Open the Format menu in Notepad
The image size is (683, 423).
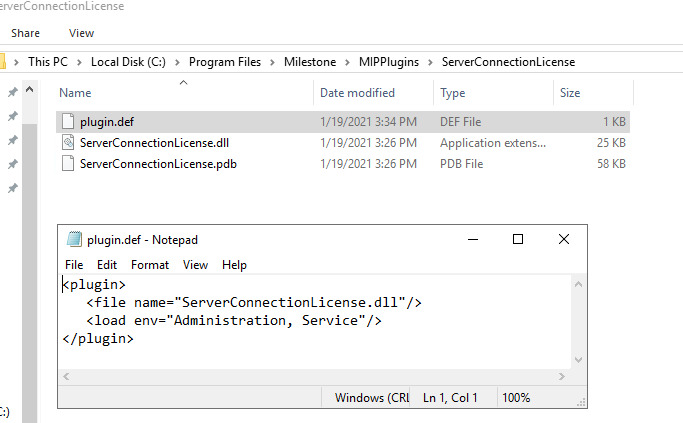pyautogui.click(x=150, y=265)
